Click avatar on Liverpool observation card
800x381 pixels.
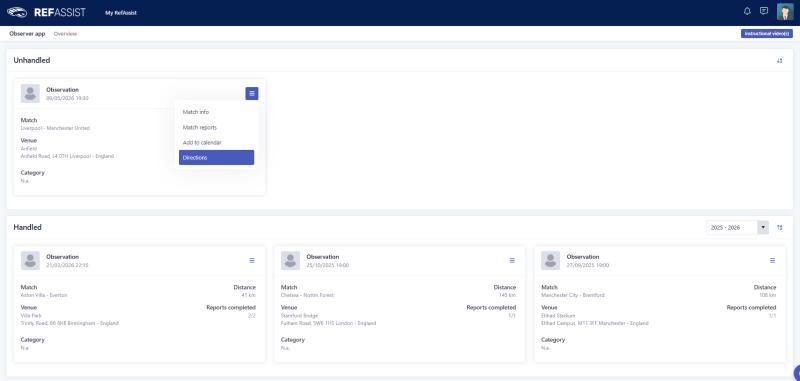pyautogui.click(x=30, y=93)
